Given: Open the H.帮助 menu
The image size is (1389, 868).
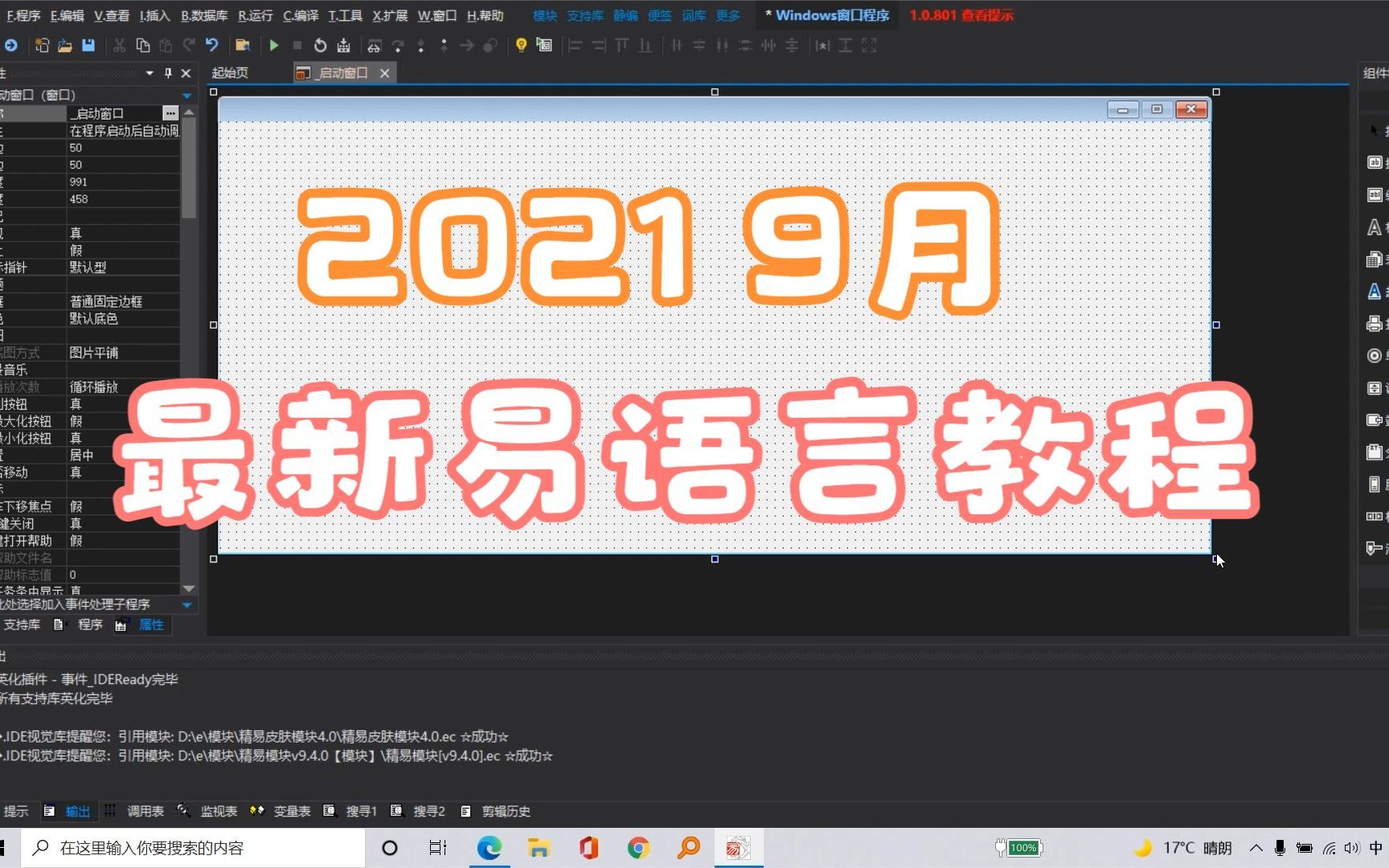Looking at the screenshot, I should pyautogui.click(x=486, y=15).
